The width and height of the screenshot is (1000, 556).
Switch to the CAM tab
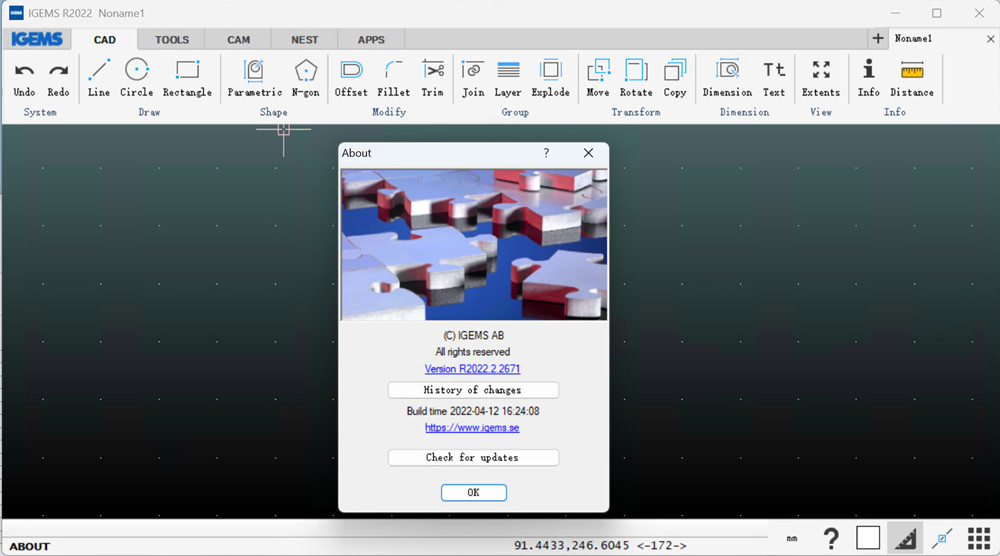[239, 40]
